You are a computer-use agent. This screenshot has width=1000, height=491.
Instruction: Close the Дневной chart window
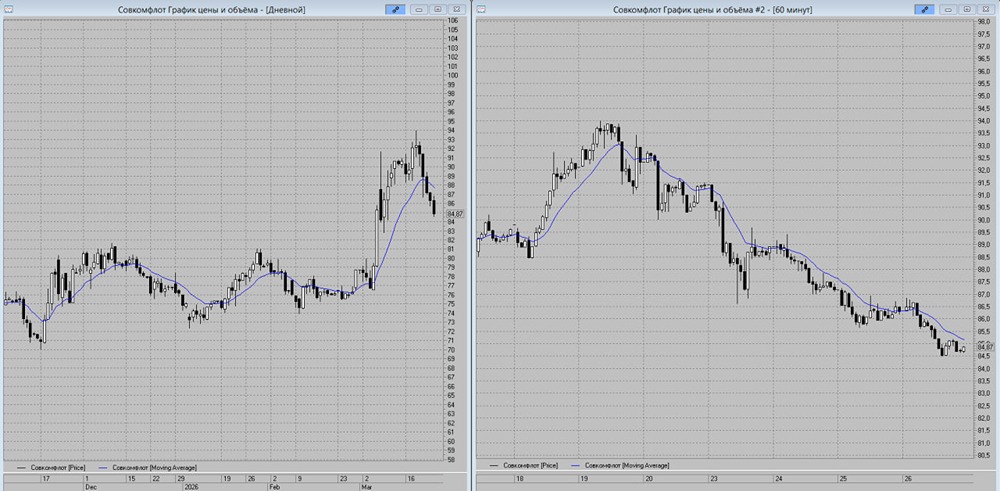click(x=457, y=10)
